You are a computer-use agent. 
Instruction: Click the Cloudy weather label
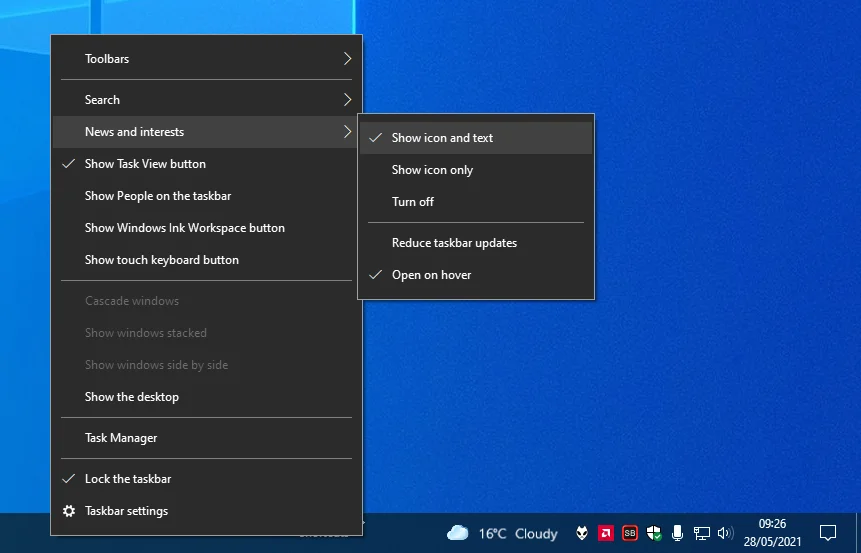(536, 534)
